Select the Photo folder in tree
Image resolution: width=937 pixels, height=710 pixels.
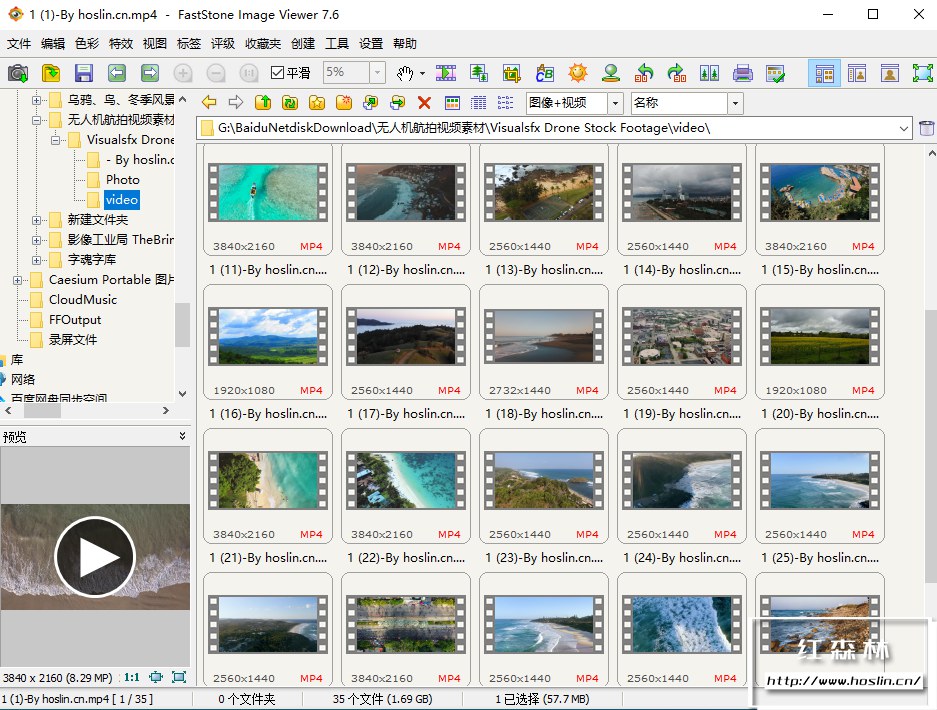[x=123, y=180]
